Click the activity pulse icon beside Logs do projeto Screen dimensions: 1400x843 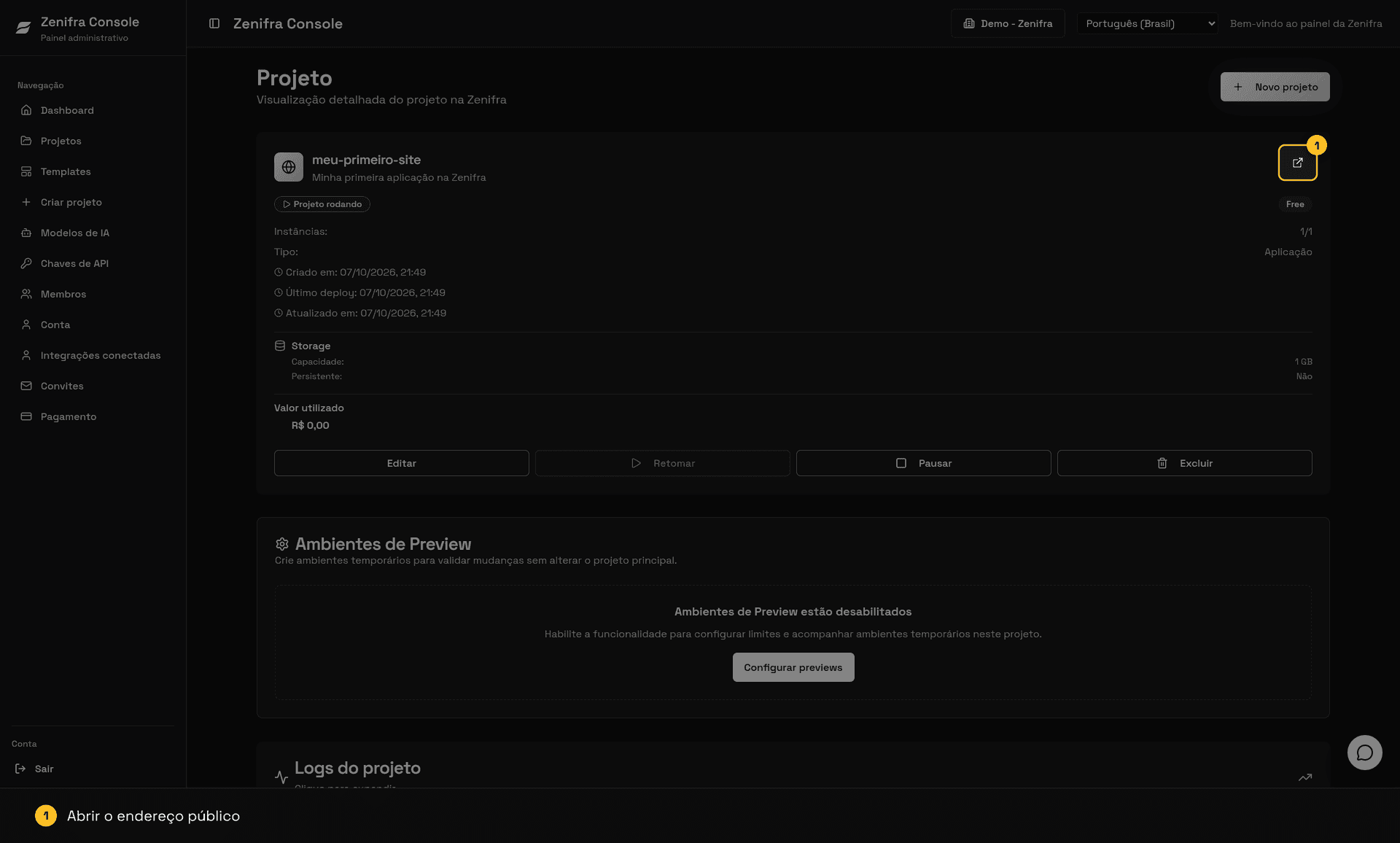pos(281,777)
